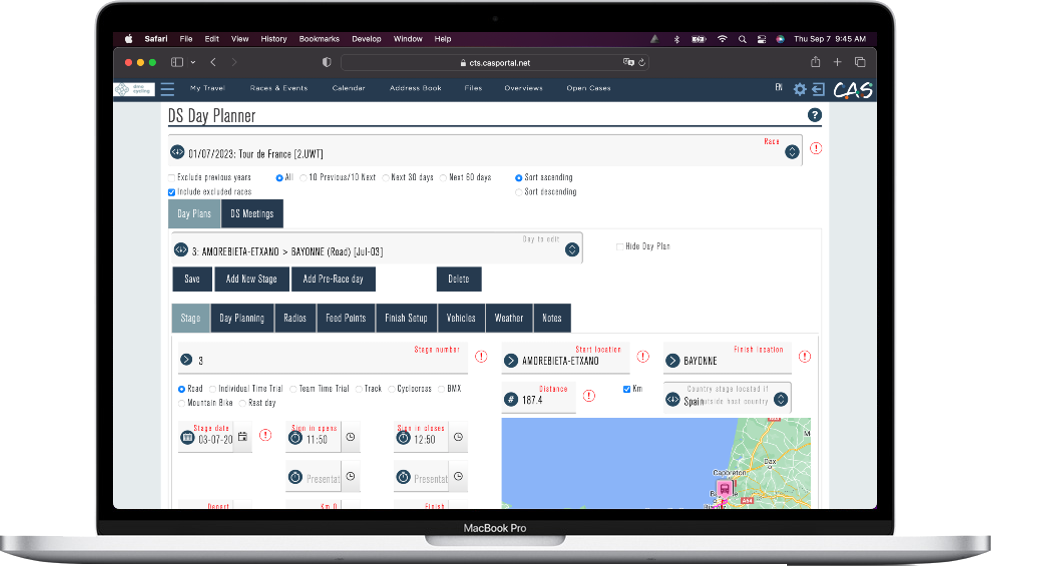Click Safari tab overview icon
This screenshot has width=1055, height=577.
[860, 62]
